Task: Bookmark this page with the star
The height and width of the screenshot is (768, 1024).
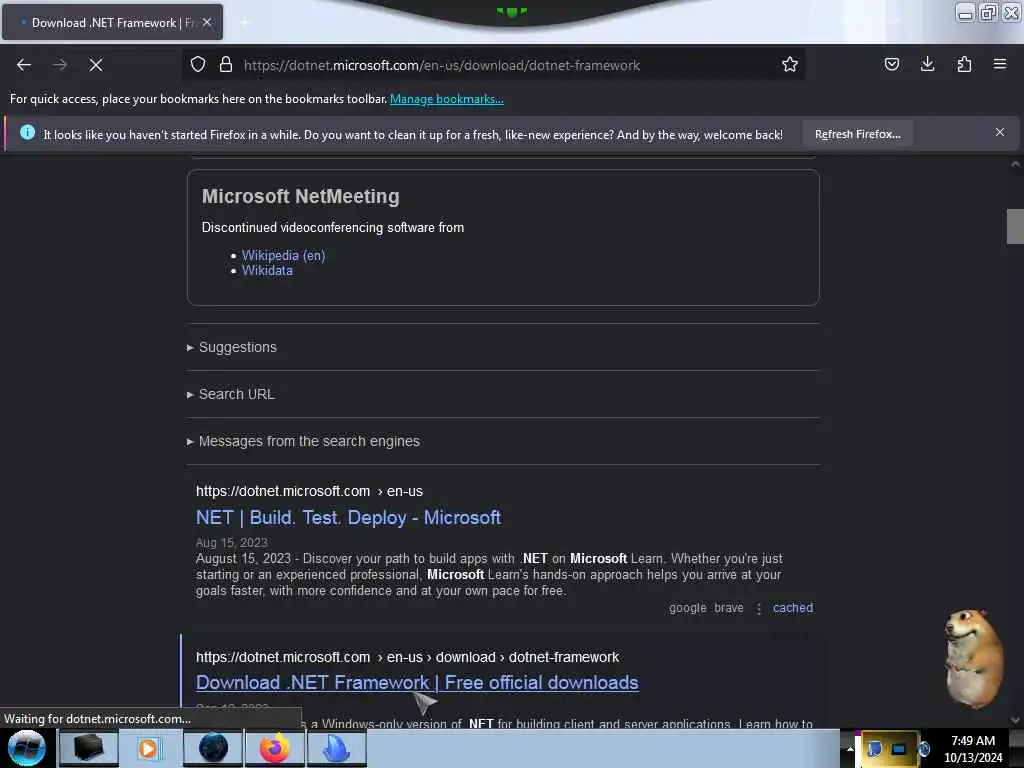Action: coord(790,64)
